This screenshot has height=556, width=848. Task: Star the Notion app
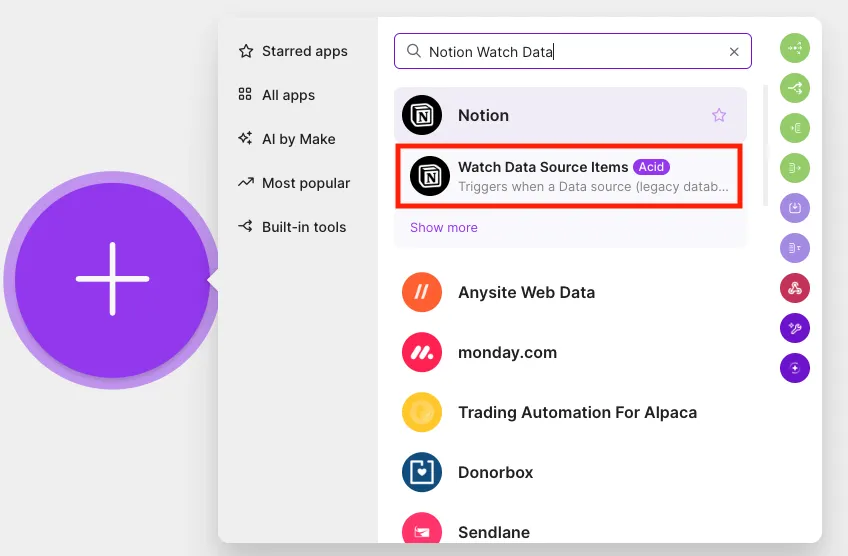(719, 115)
